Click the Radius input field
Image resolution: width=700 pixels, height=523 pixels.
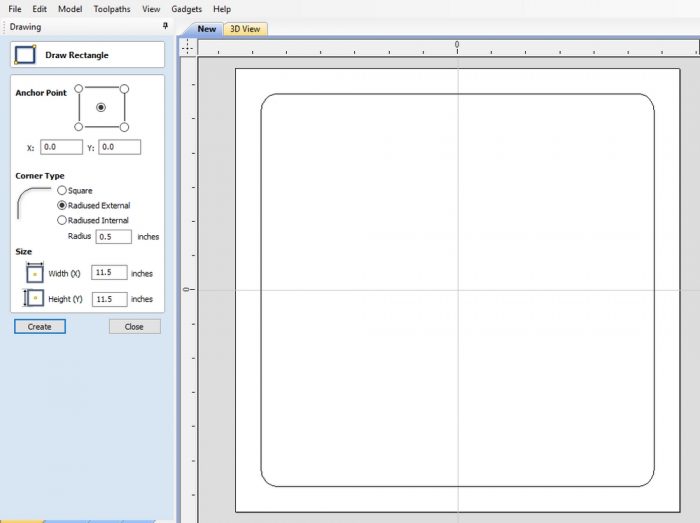(x=113, y=237)
